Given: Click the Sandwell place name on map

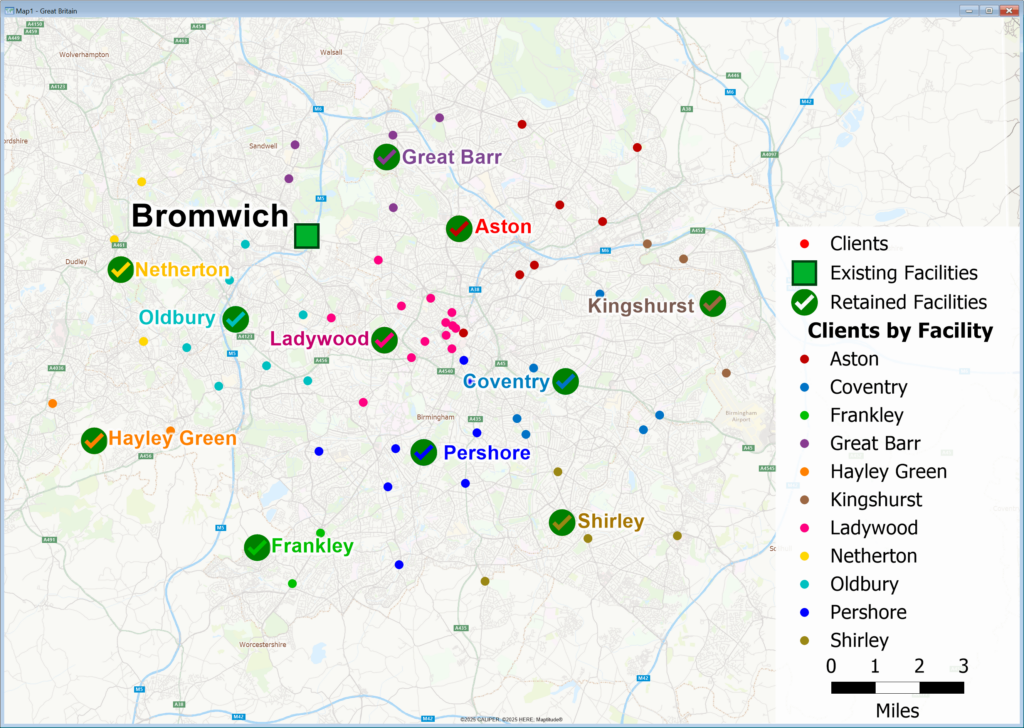Looking at the screenshot, I should pyautogui.click(x=263, y=146).
